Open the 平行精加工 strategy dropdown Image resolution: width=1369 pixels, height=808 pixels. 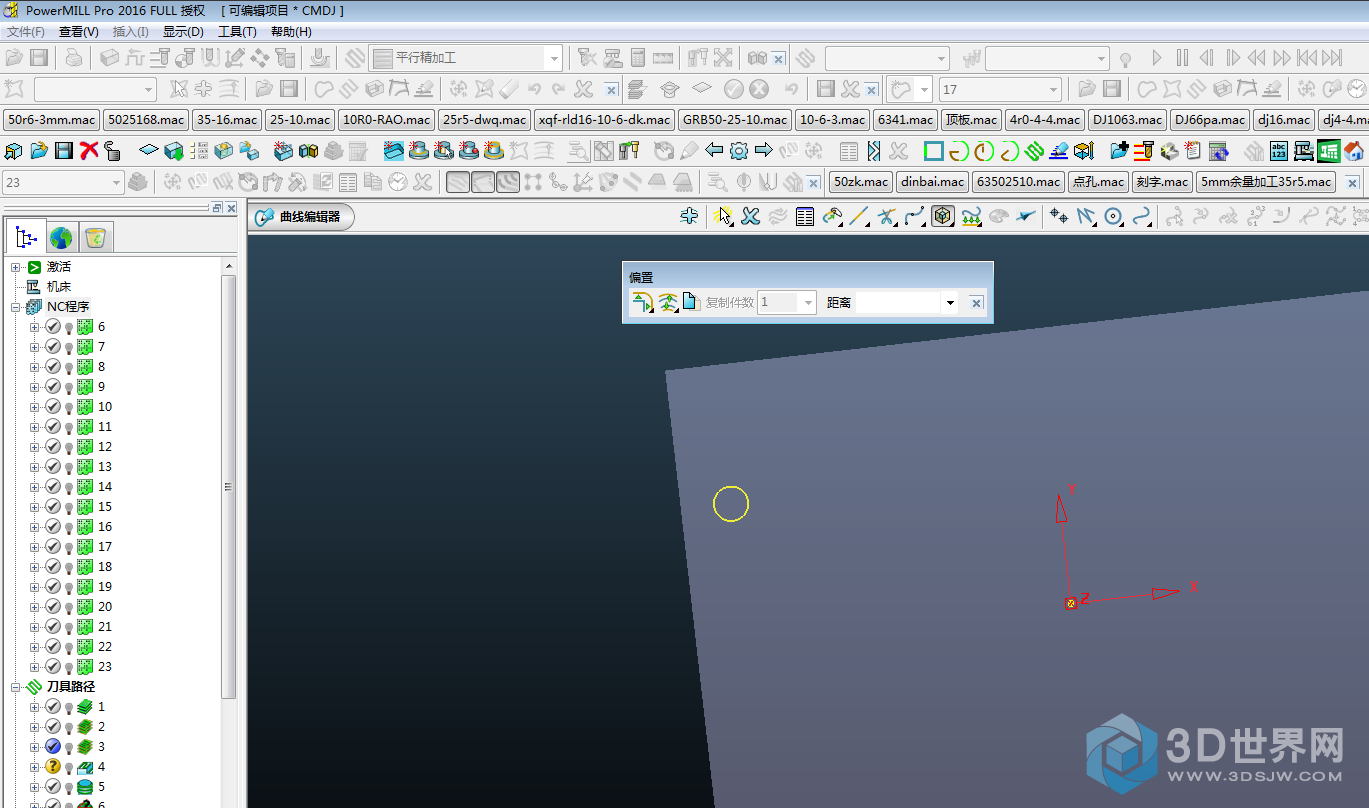[x=553, y=58]
